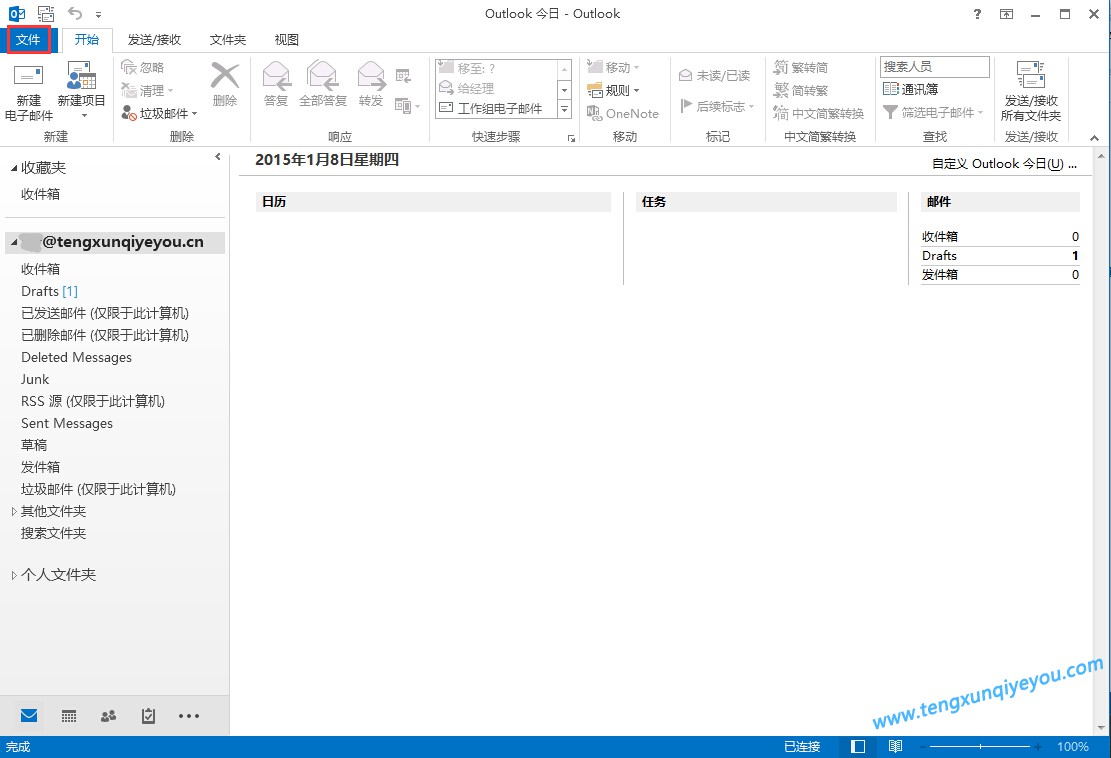The image size is (1111, 758).
Task: Open 自定义 Outlook 今日(U) link
Action: pos(1004,164)
